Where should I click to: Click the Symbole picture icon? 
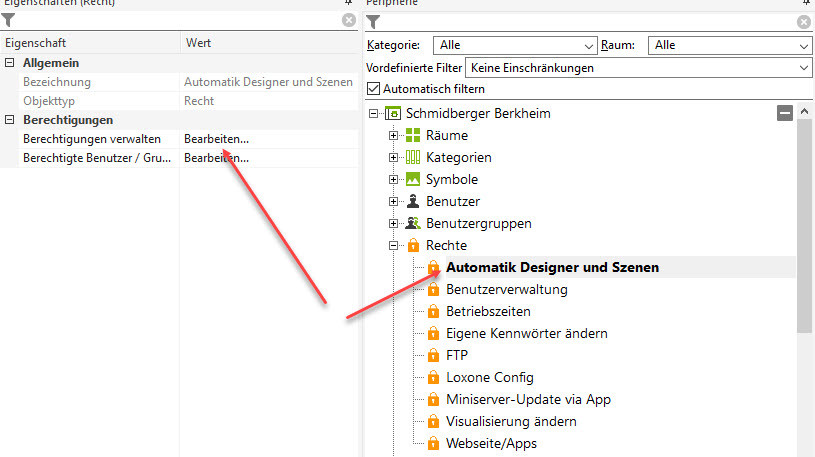pyautogui.click(x=413, y=179)
